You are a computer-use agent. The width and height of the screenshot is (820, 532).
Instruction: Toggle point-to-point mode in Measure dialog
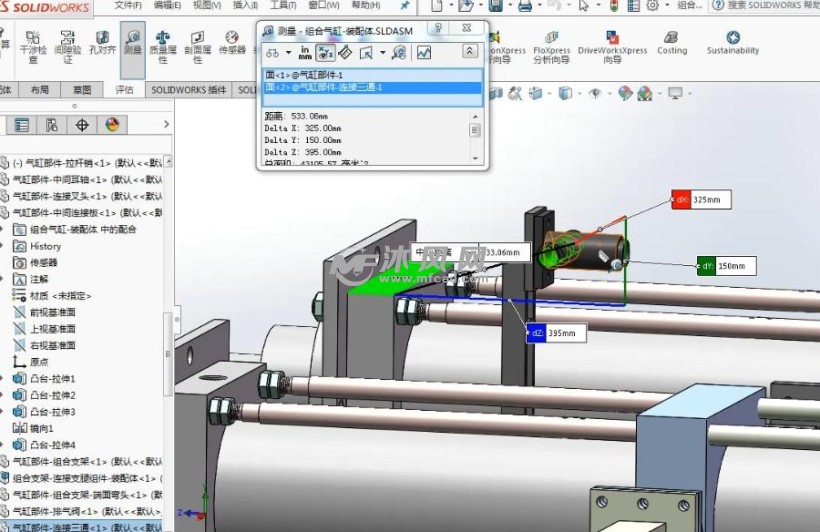pos(345,52)
